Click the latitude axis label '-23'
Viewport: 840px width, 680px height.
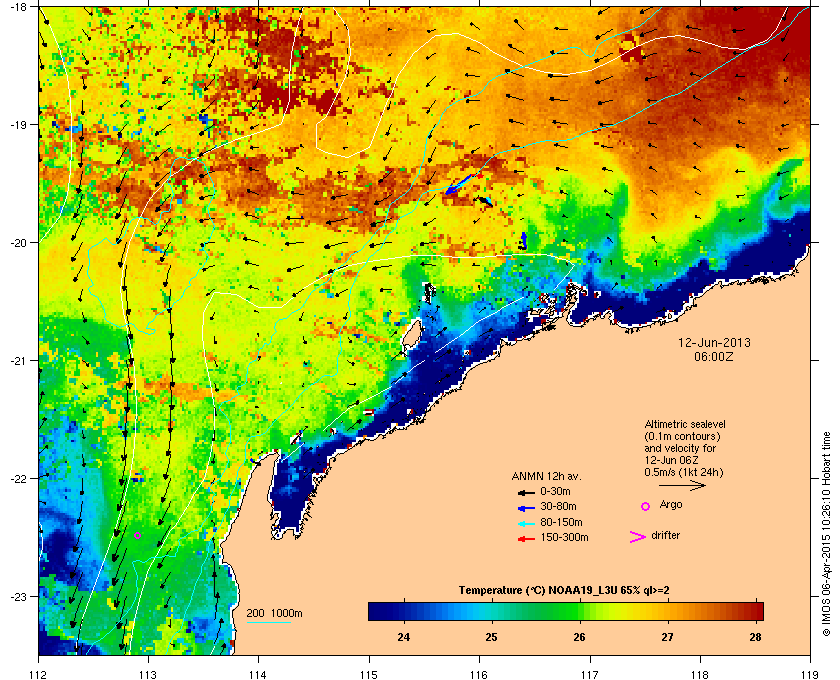[x=18, y=596]
